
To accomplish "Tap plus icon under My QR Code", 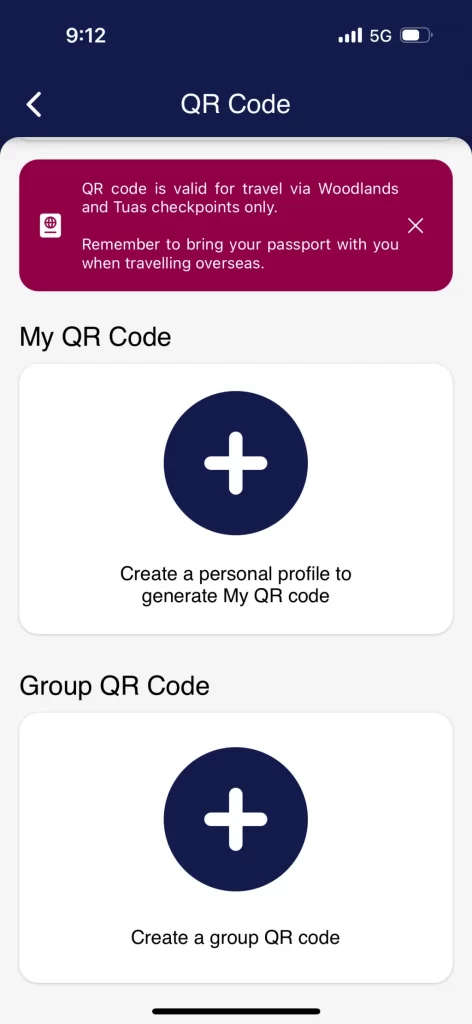I will point(236,463).
